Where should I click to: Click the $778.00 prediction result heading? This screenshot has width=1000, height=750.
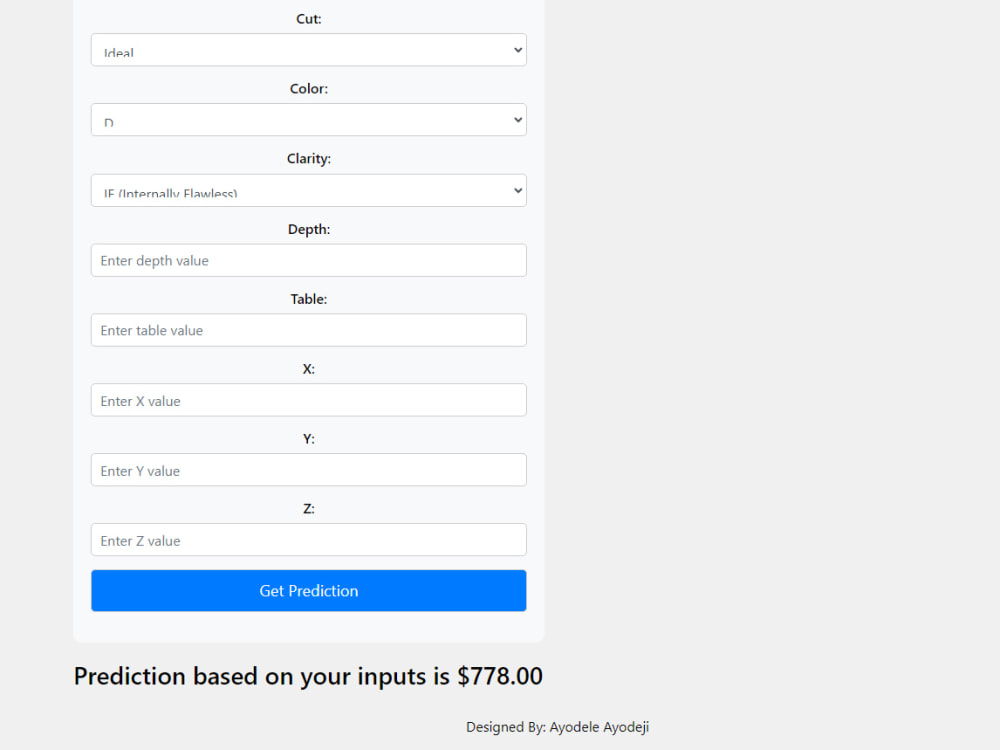(308, 676)
